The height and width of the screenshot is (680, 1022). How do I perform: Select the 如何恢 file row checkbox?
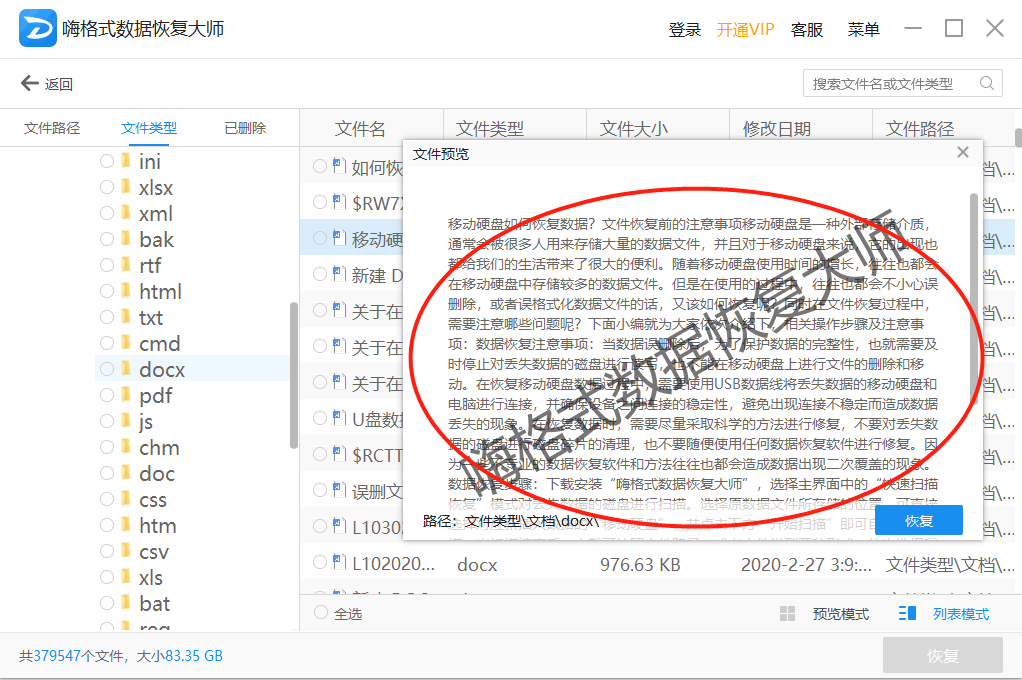319,166
